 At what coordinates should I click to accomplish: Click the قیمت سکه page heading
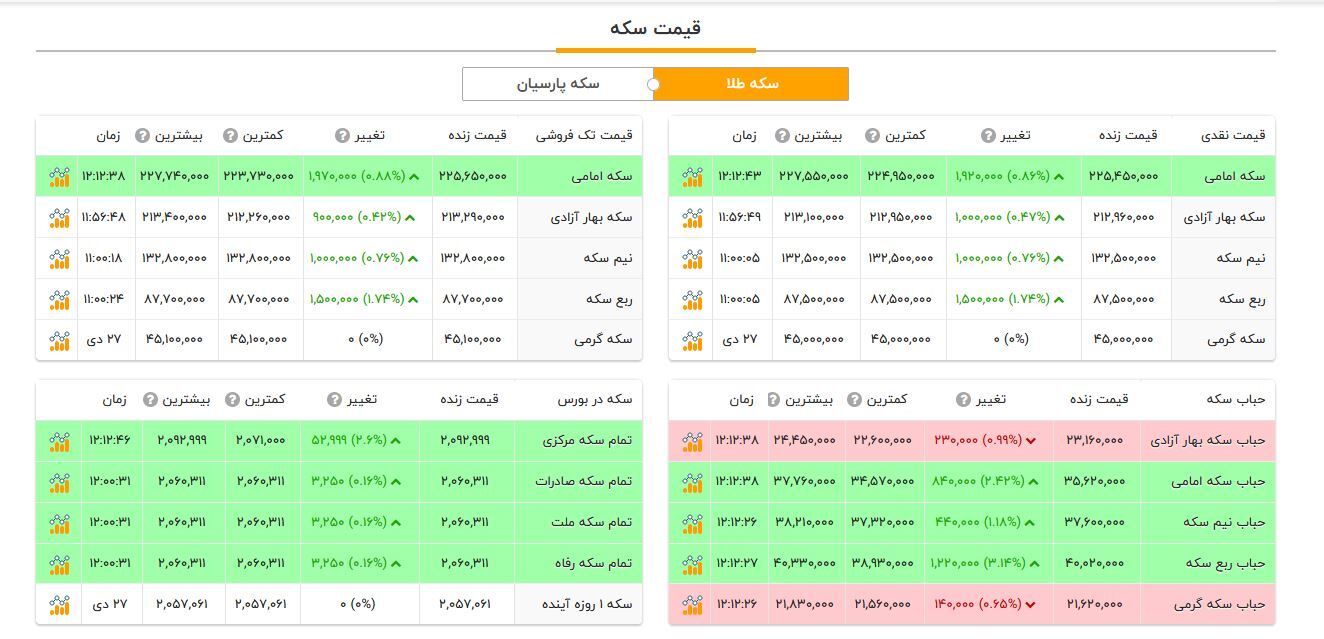[656, 28]
